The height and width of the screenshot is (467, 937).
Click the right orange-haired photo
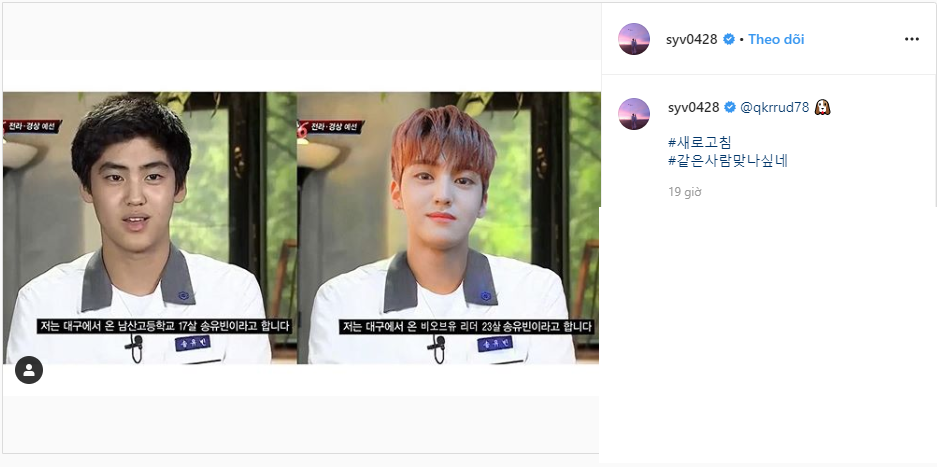pos(448,228)
